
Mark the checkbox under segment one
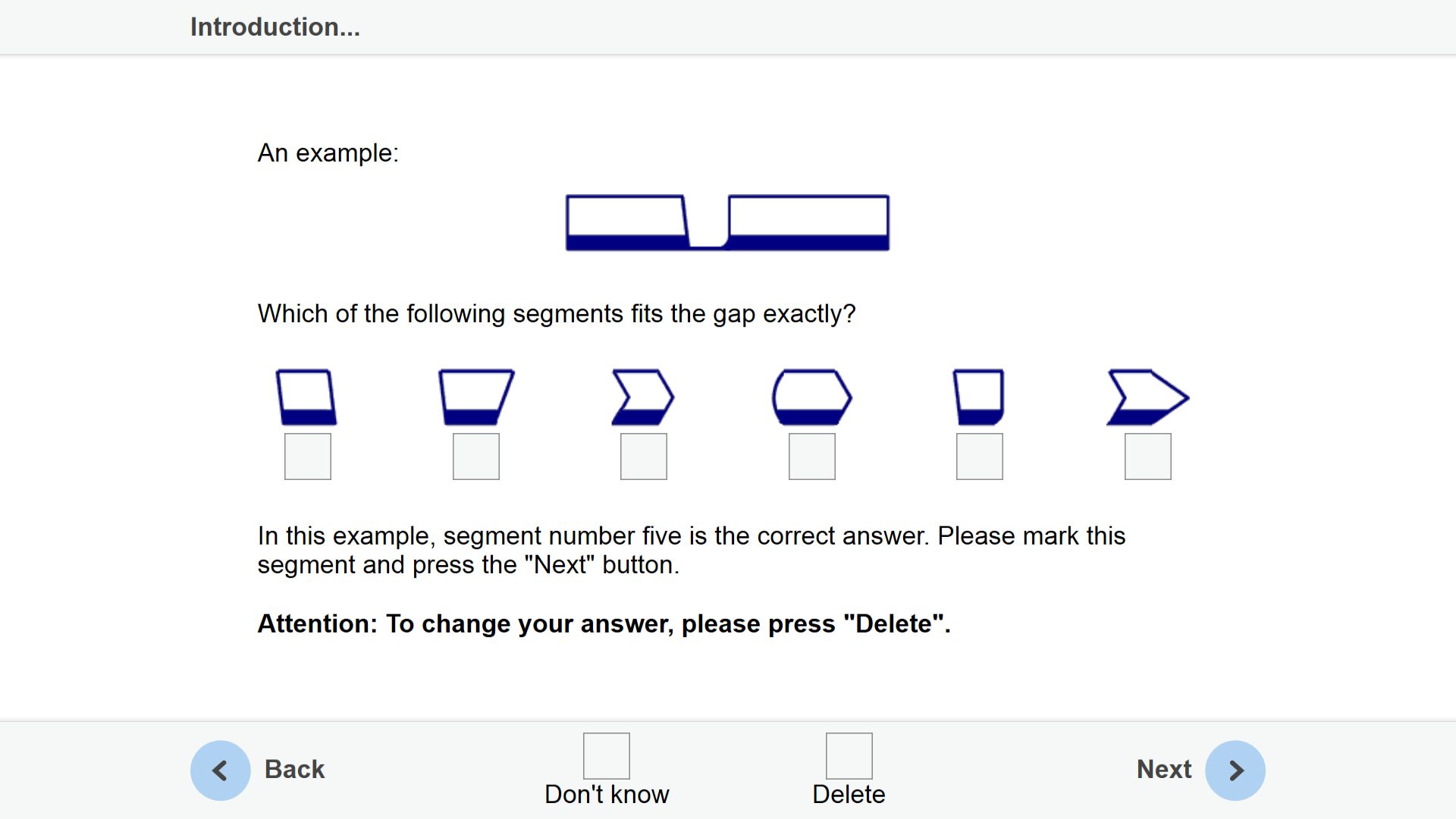(308, 457)
